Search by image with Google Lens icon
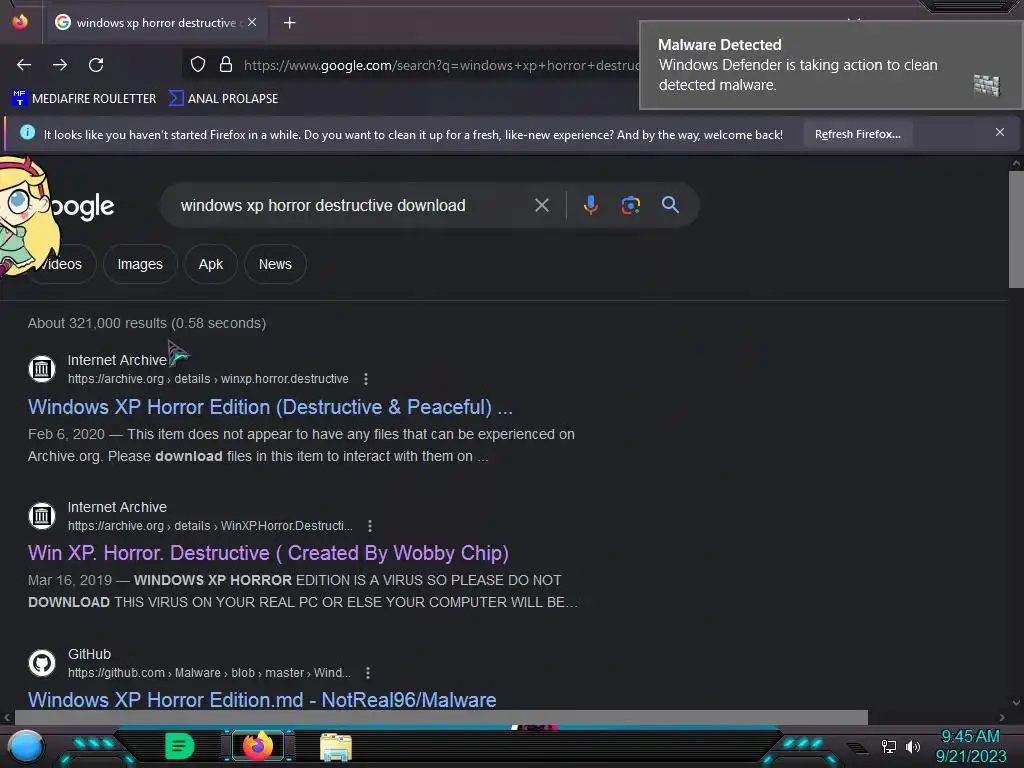The image size is (1024, 768). click(x=630, y=205)
